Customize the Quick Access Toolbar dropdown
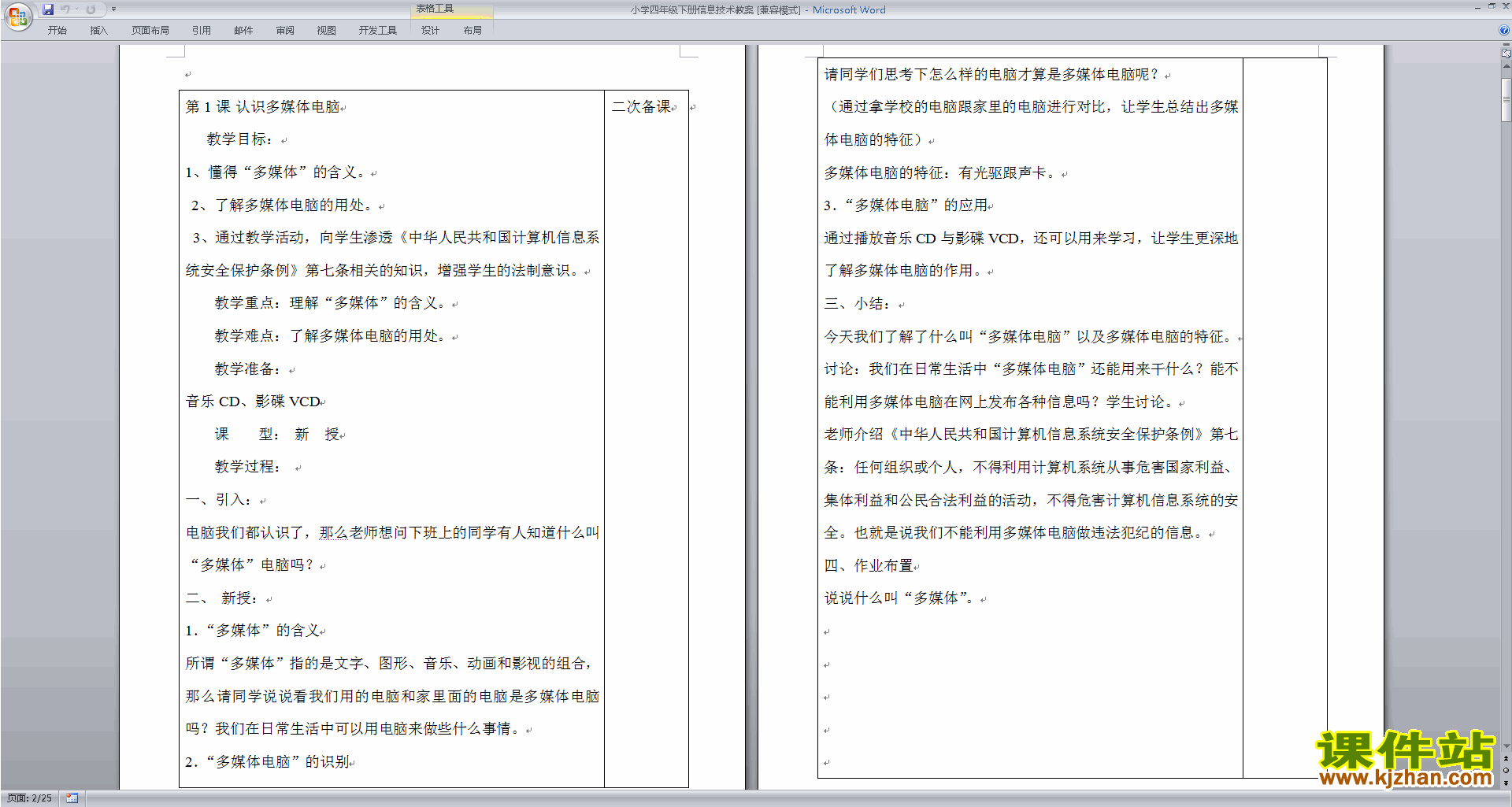This screenshot has width=1512, height=807. click(x=114, y=9)
